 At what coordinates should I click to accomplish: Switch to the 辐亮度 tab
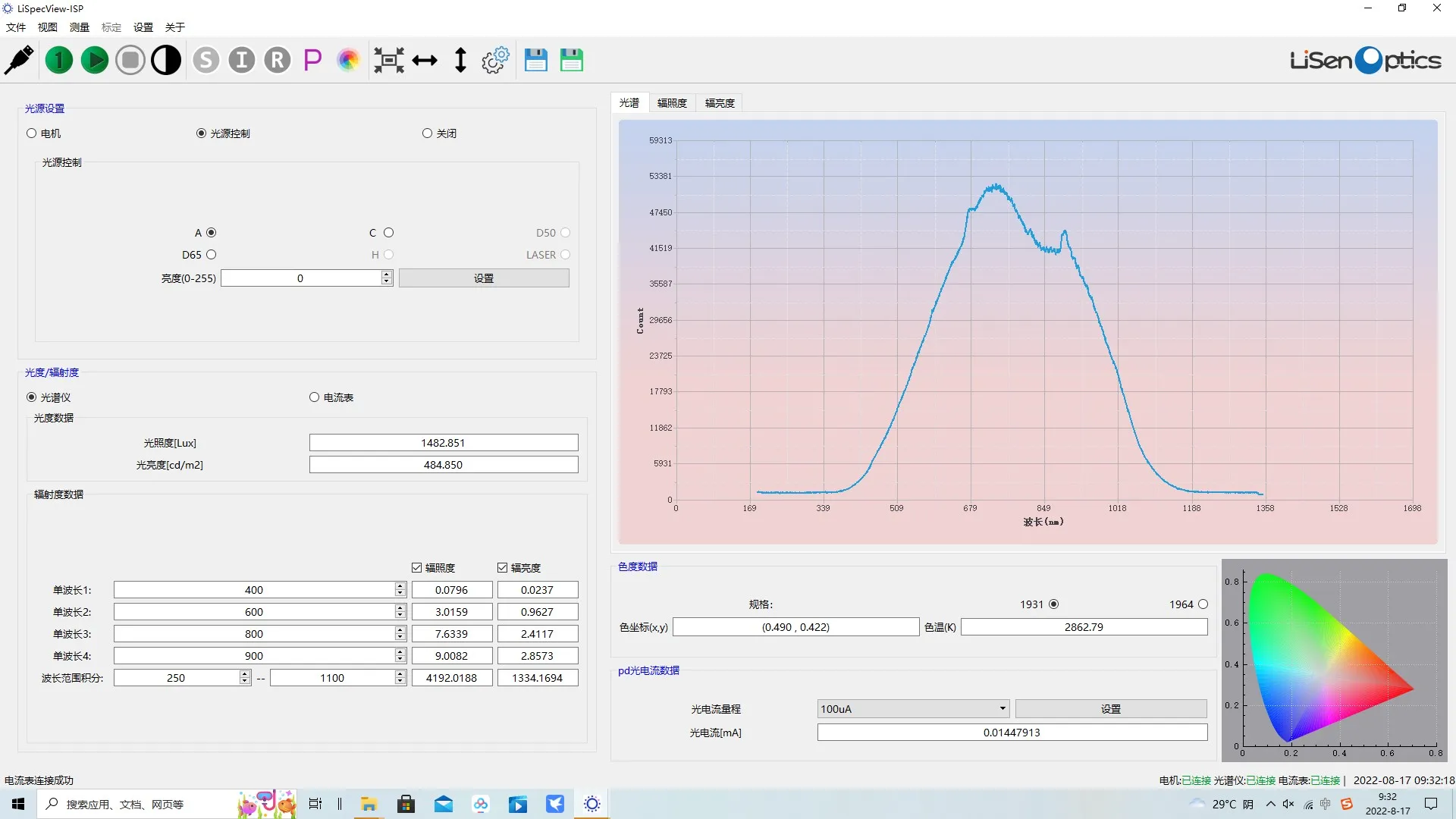pos(720,103)
